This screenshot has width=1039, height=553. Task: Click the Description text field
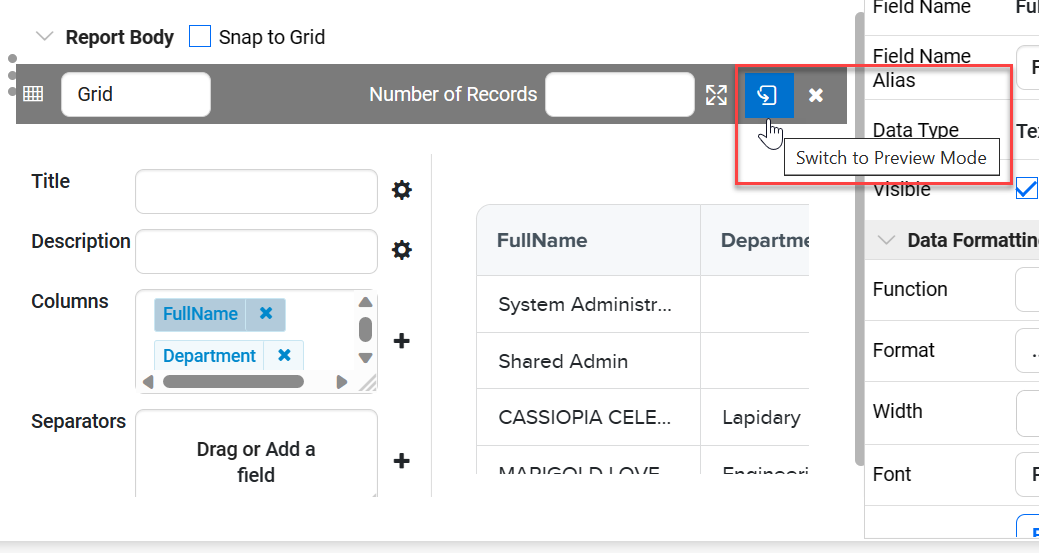(256, 251)
